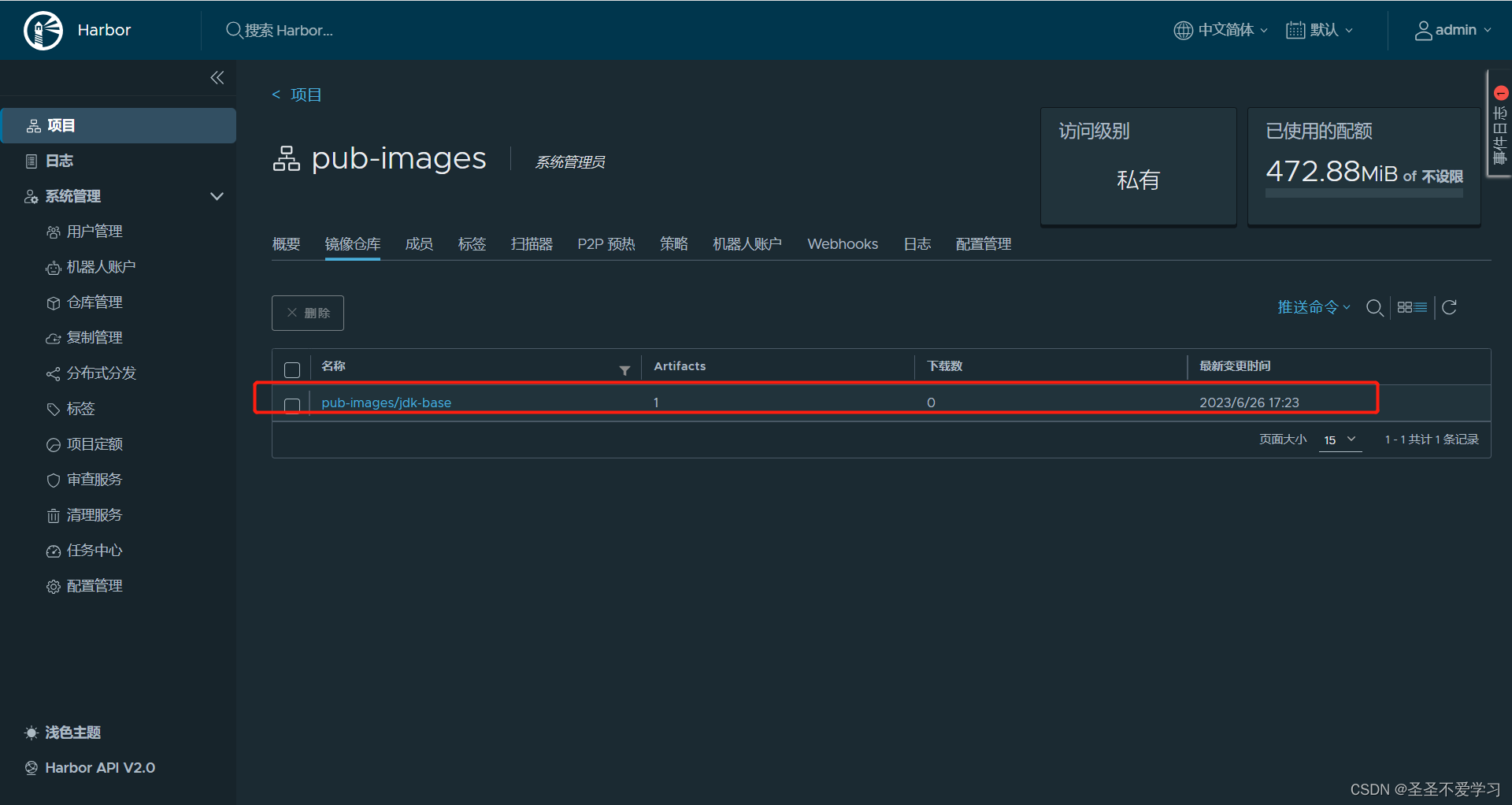The image size is (1512, 805).
Task: Collapse the 系统管理 section chevron
Action: coord(217,196)
